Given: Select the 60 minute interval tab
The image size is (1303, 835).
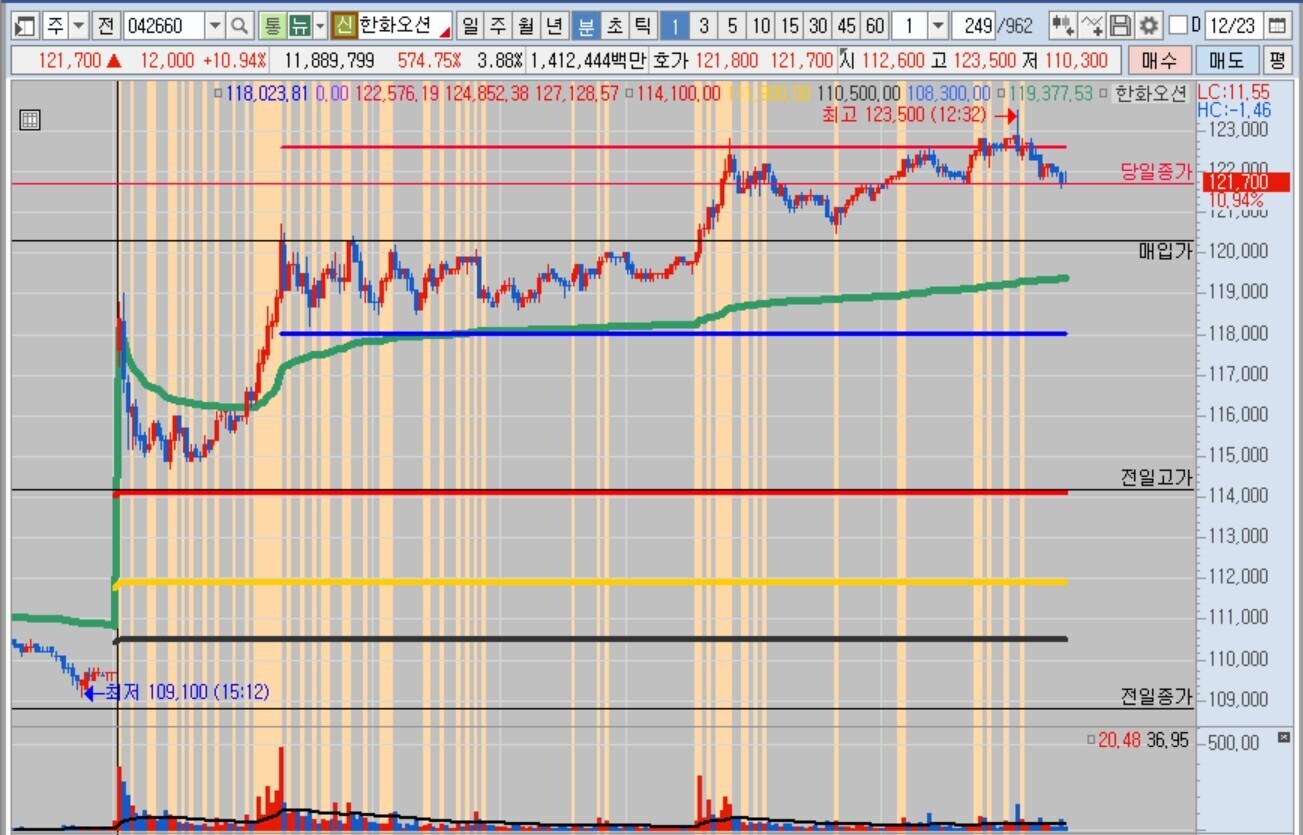Looking at the screenshot, I should click(875, 25).
